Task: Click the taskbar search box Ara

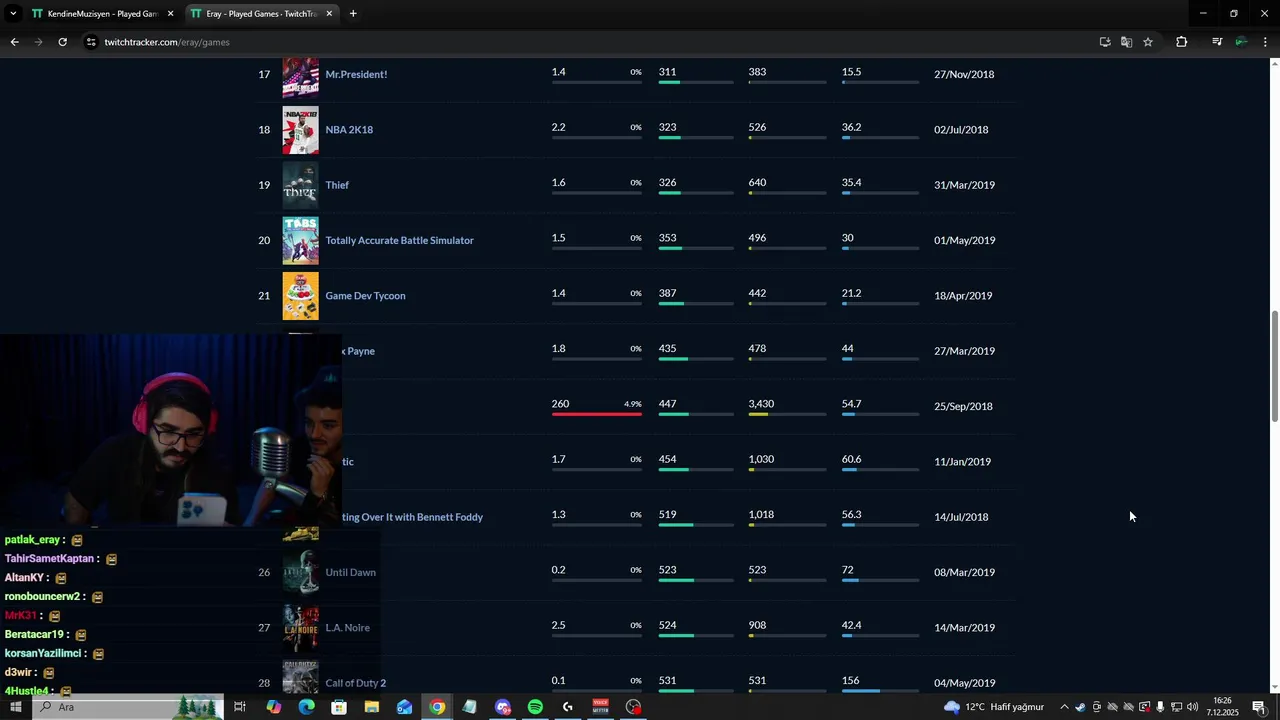Action: (128, 707)
